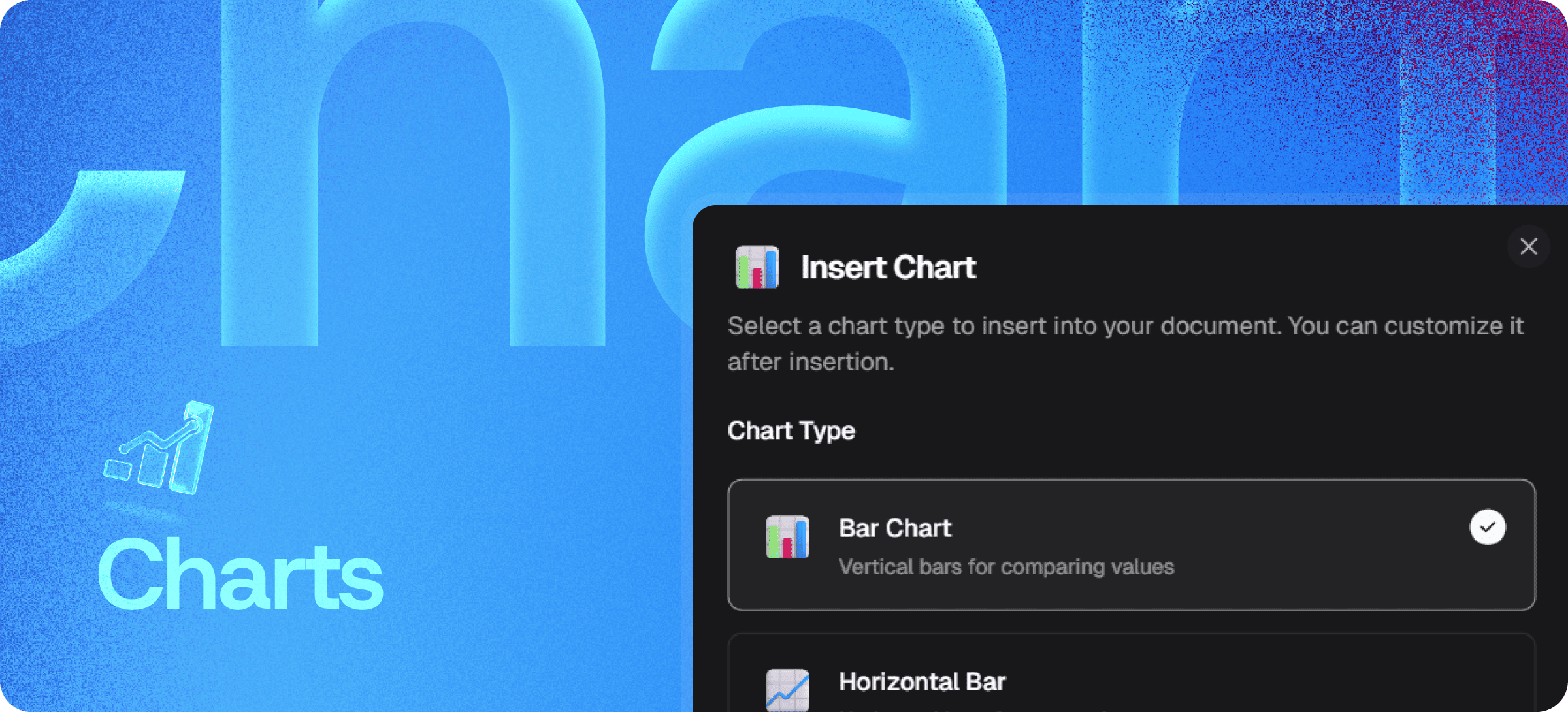Click the Insert Chart header icon
The width and height of the screenshot is (1568, 712).
coord(757,267)
